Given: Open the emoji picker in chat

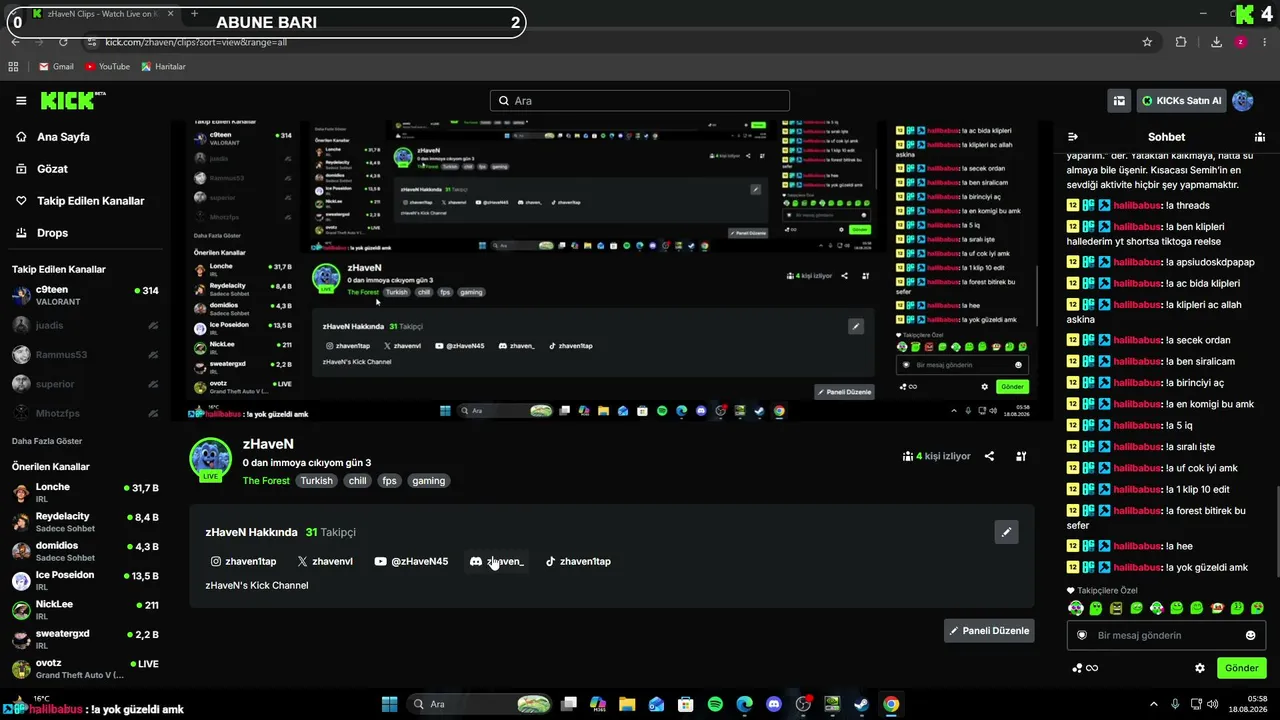Looking at the screenshot, I should pos(1250,635).
